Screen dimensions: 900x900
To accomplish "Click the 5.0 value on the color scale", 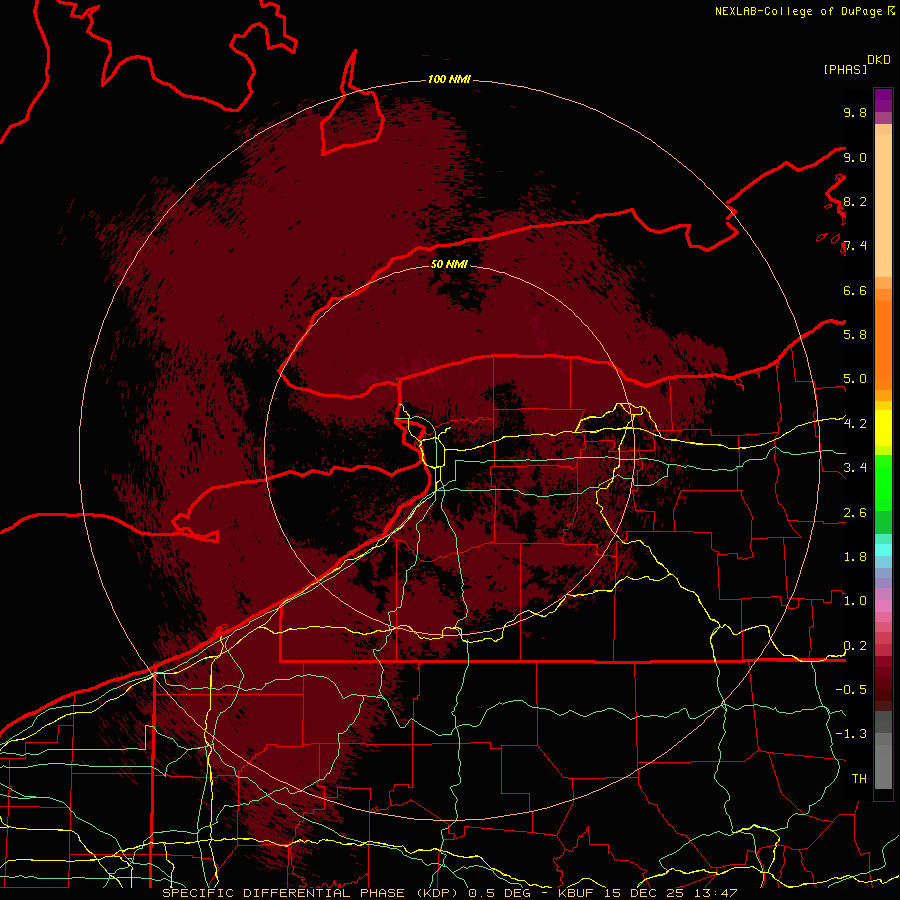I will click(x=855, y=379).
